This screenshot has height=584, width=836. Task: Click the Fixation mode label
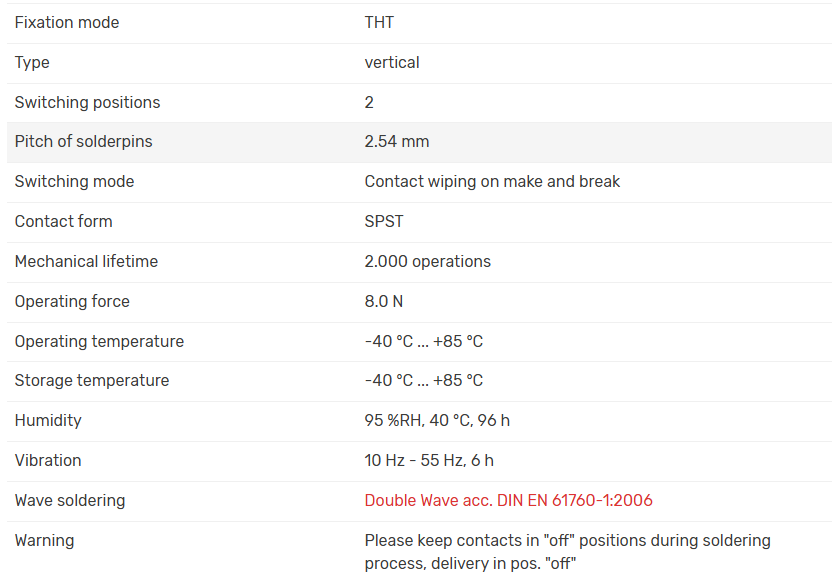pyautogui.click(x=67, y=23)
